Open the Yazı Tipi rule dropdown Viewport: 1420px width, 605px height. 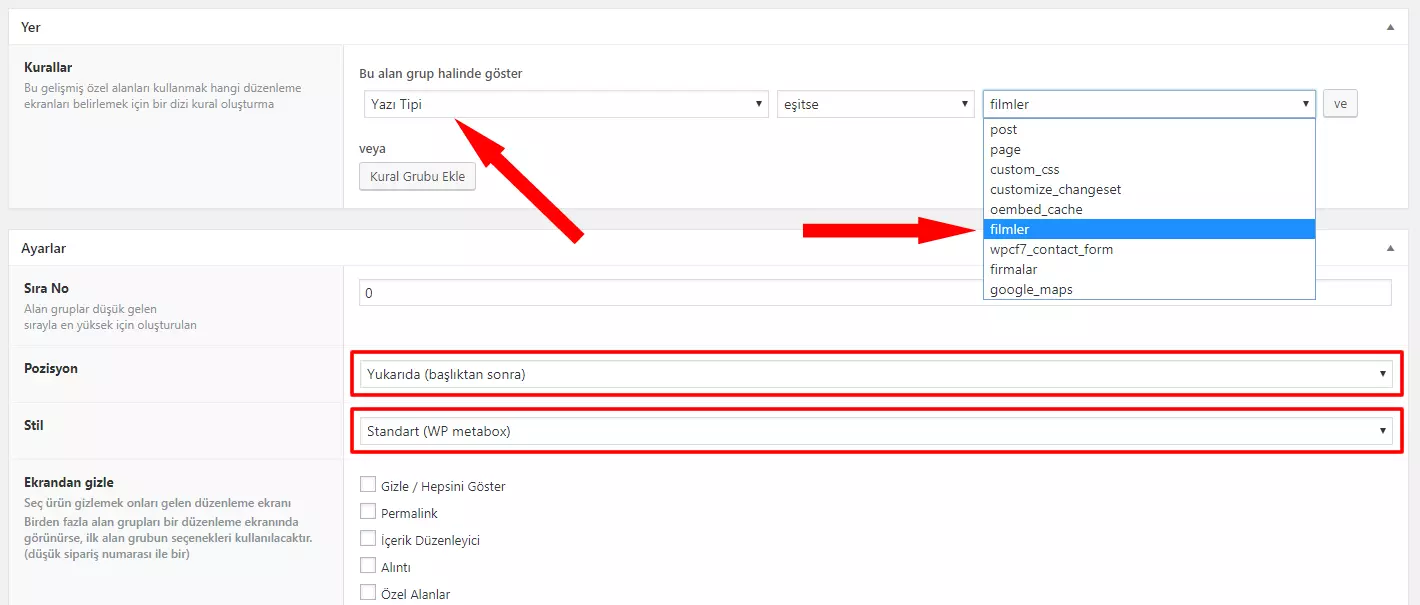(565, 104)
